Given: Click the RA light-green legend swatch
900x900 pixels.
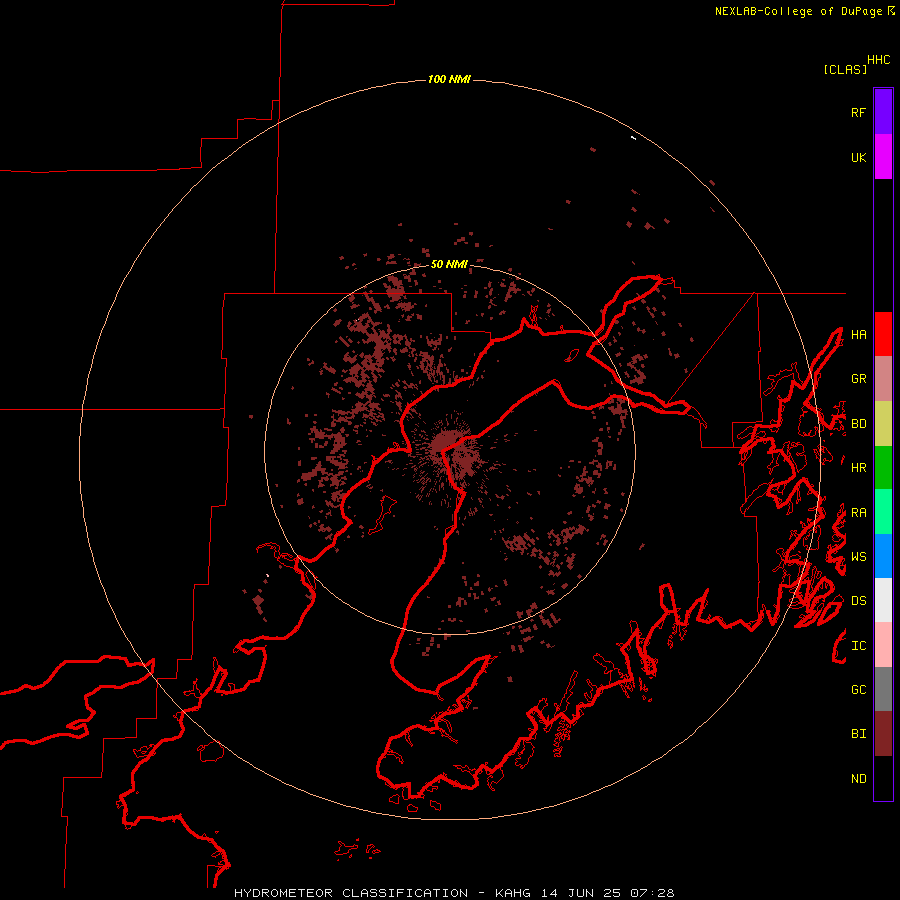Looking at the screenshot, I should coord(883,512).
